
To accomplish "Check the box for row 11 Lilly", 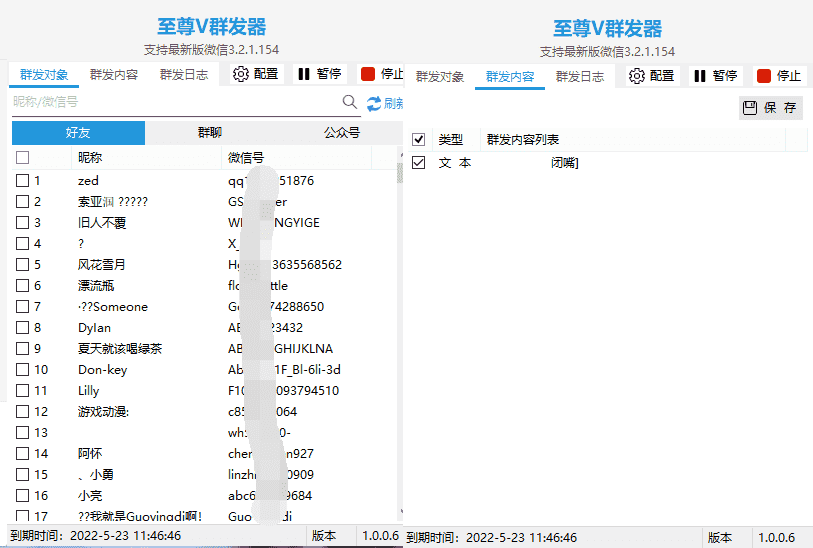I will coord(22,390).
